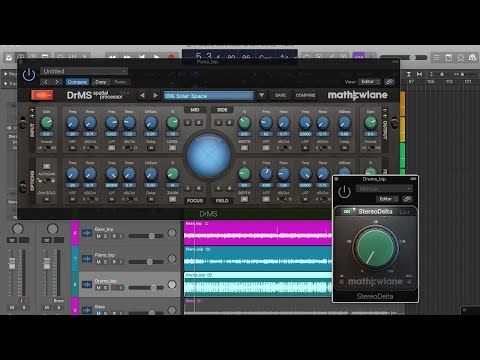
Task: Toggle the StereoDelta window power button
Action: [x=344, y=192]
